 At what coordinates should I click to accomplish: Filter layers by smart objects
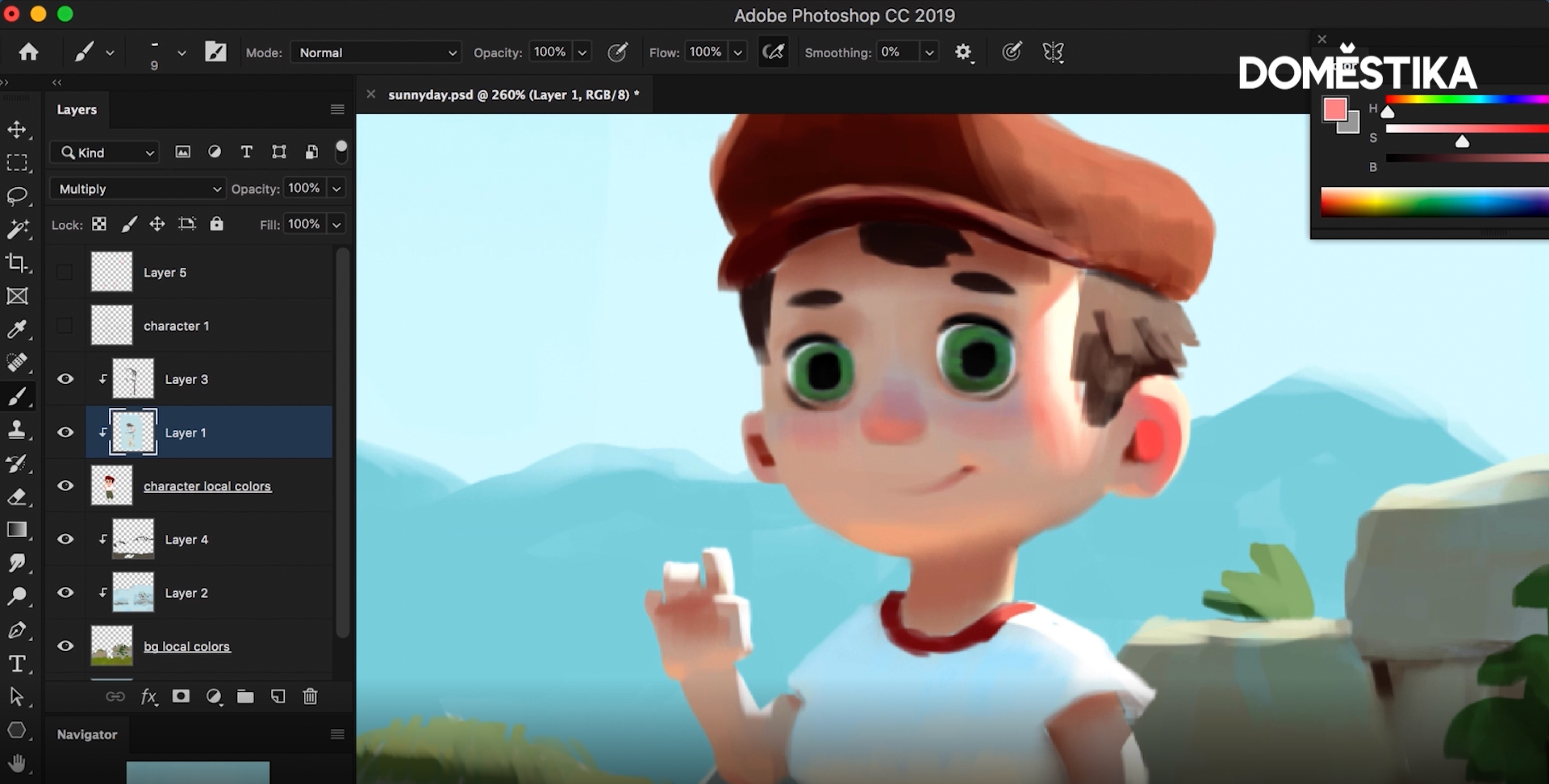coord(311,152)
